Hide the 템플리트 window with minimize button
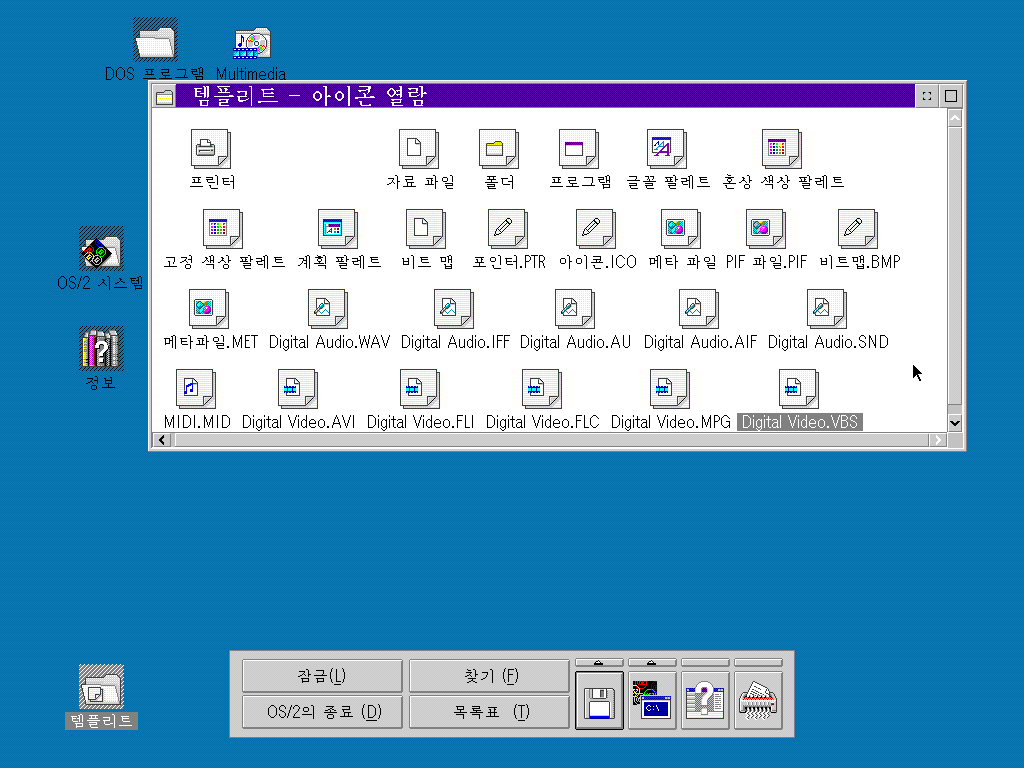The height and width of the screenshot is (768, 1024). 927,96
